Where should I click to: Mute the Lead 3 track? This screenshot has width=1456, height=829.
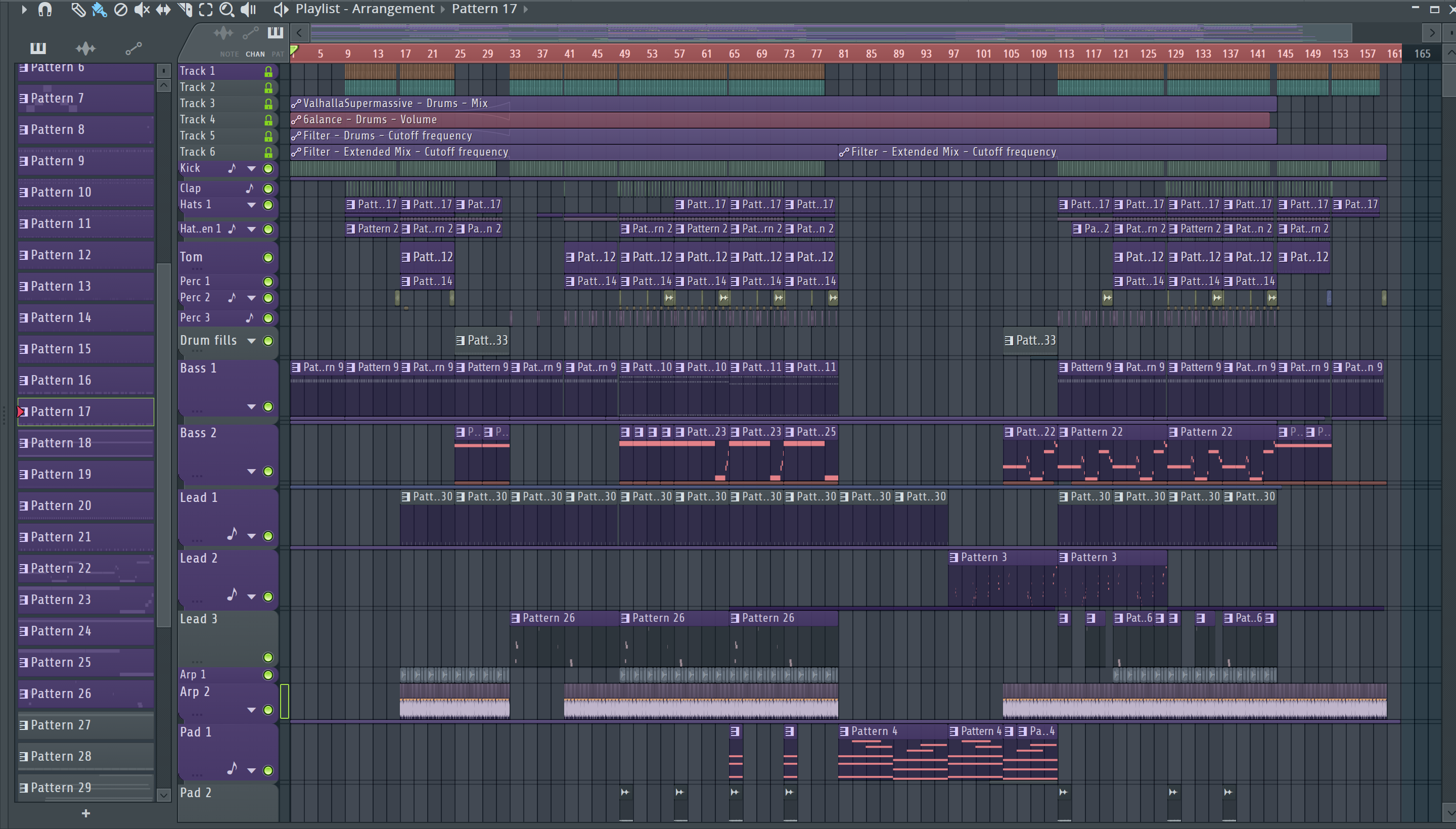point(267,658)
